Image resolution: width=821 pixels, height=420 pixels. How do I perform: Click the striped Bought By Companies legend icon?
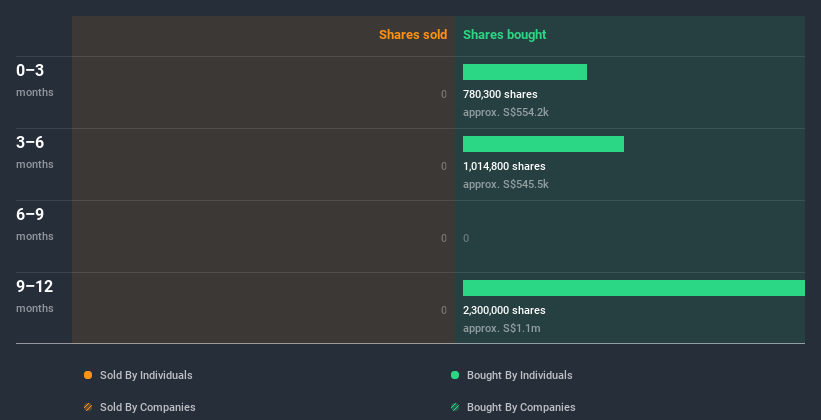455,407
